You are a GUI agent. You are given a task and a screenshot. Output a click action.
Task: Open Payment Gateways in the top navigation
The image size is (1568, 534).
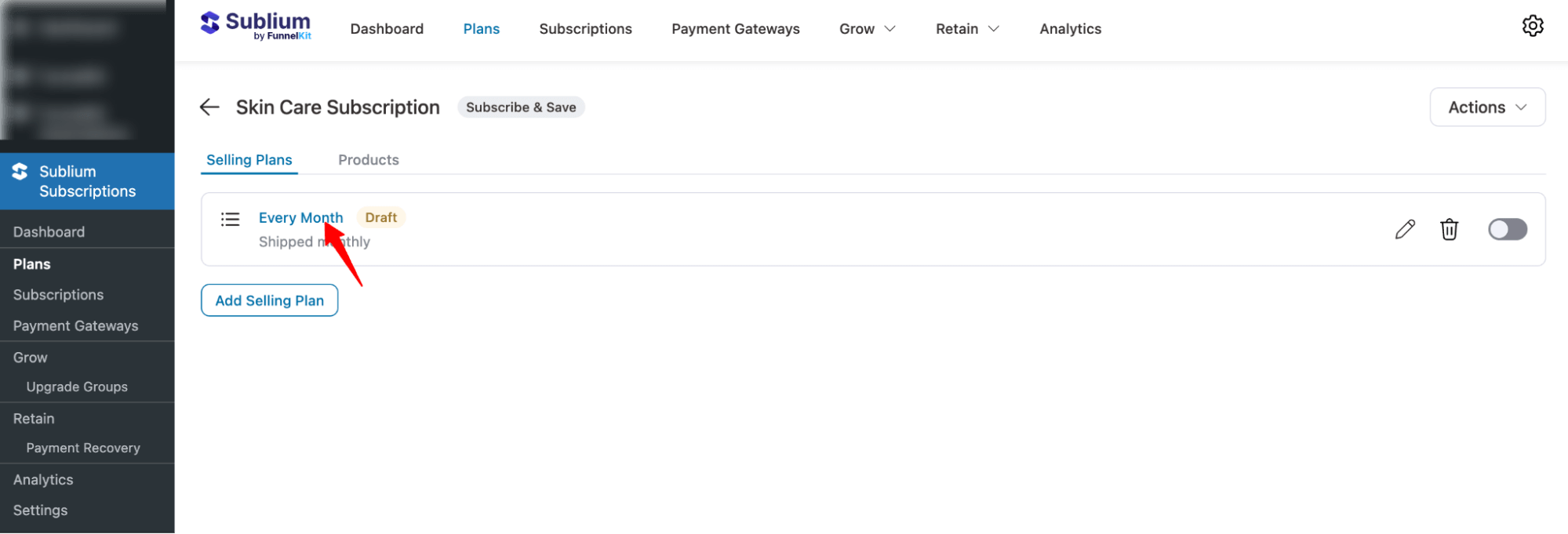[x=736, y=29]
